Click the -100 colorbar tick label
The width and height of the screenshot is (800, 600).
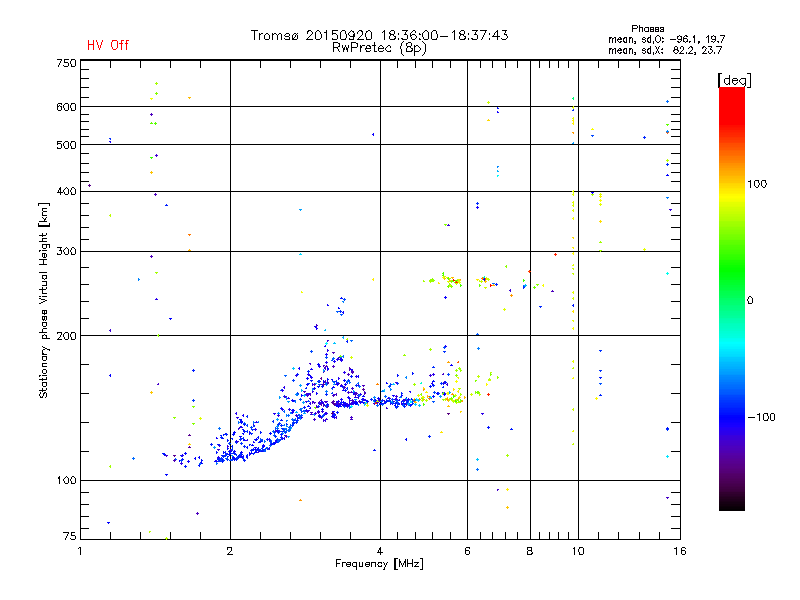[x=761, y=417]
